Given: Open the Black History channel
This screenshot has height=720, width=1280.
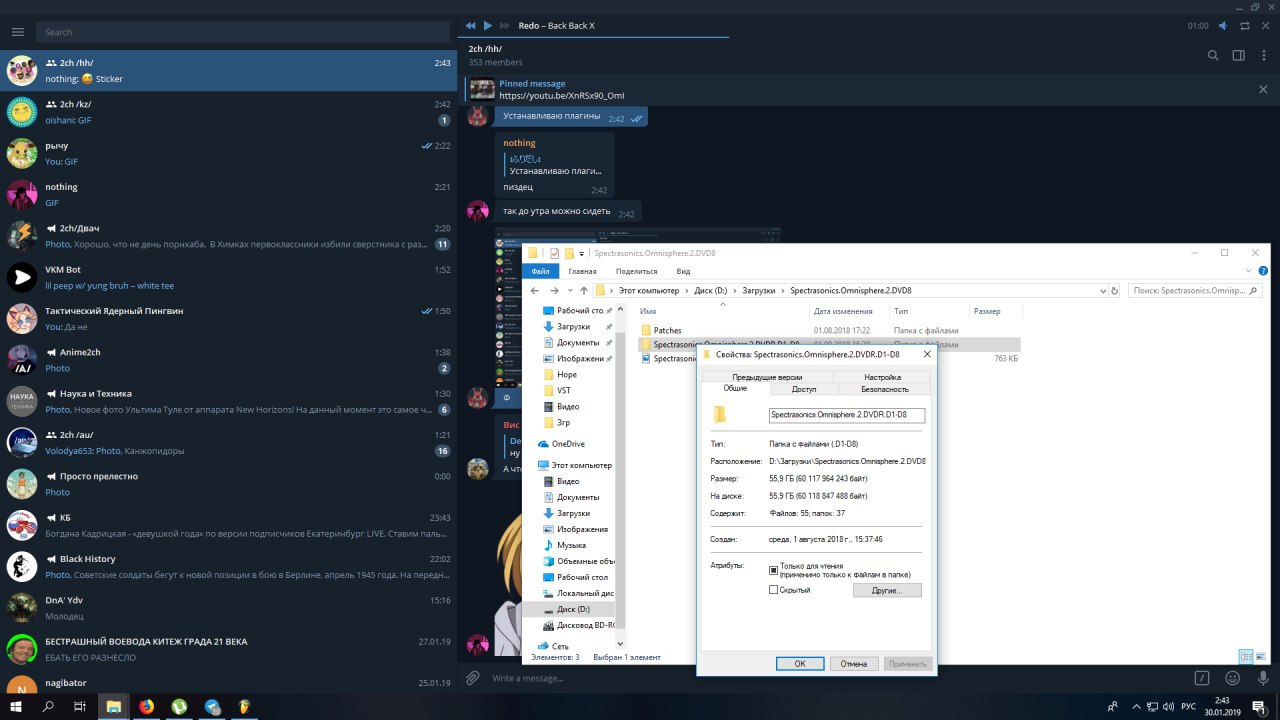Looking at the screenshot, I should tap(228, 566).
